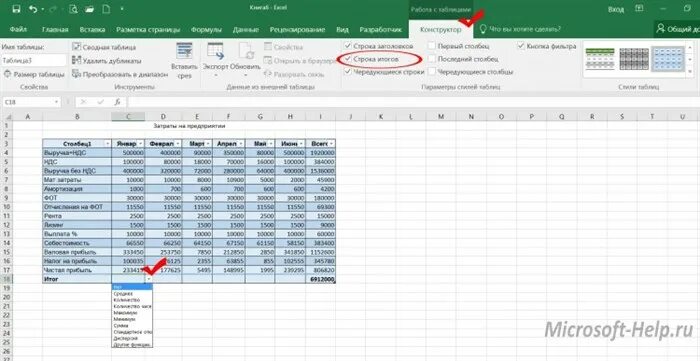This screenshot has height=361, width=700.
Task: Click the Undo arrow icon
Action: pos(33,9)
